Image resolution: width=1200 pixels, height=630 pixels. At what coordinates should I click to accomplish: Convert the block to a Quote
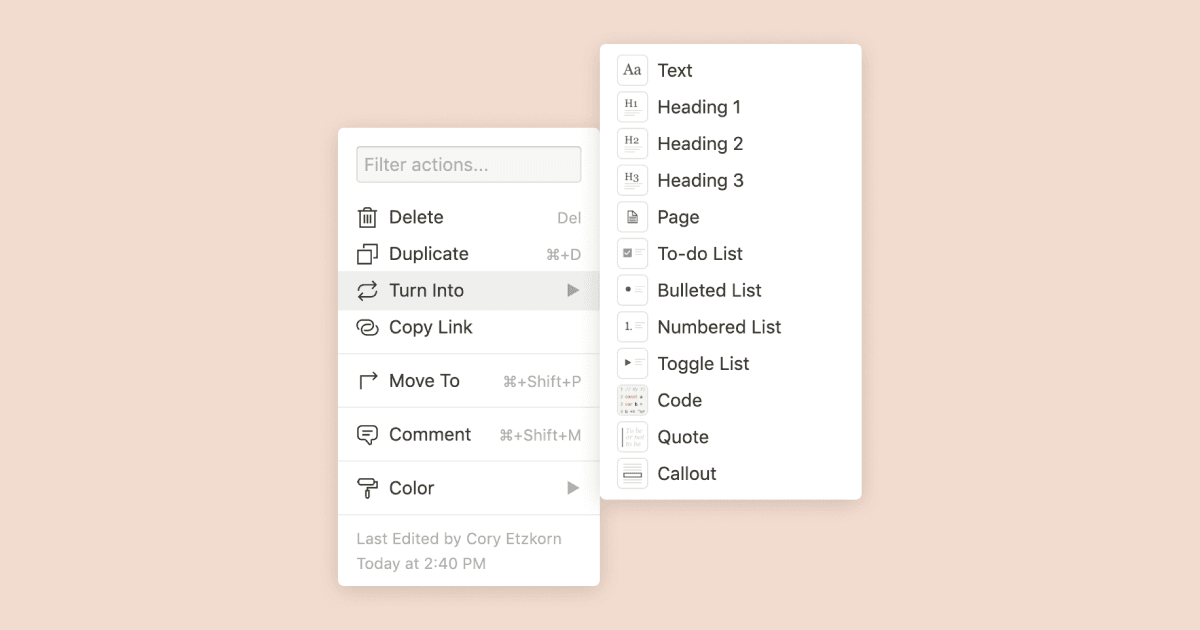coord(683,437)
